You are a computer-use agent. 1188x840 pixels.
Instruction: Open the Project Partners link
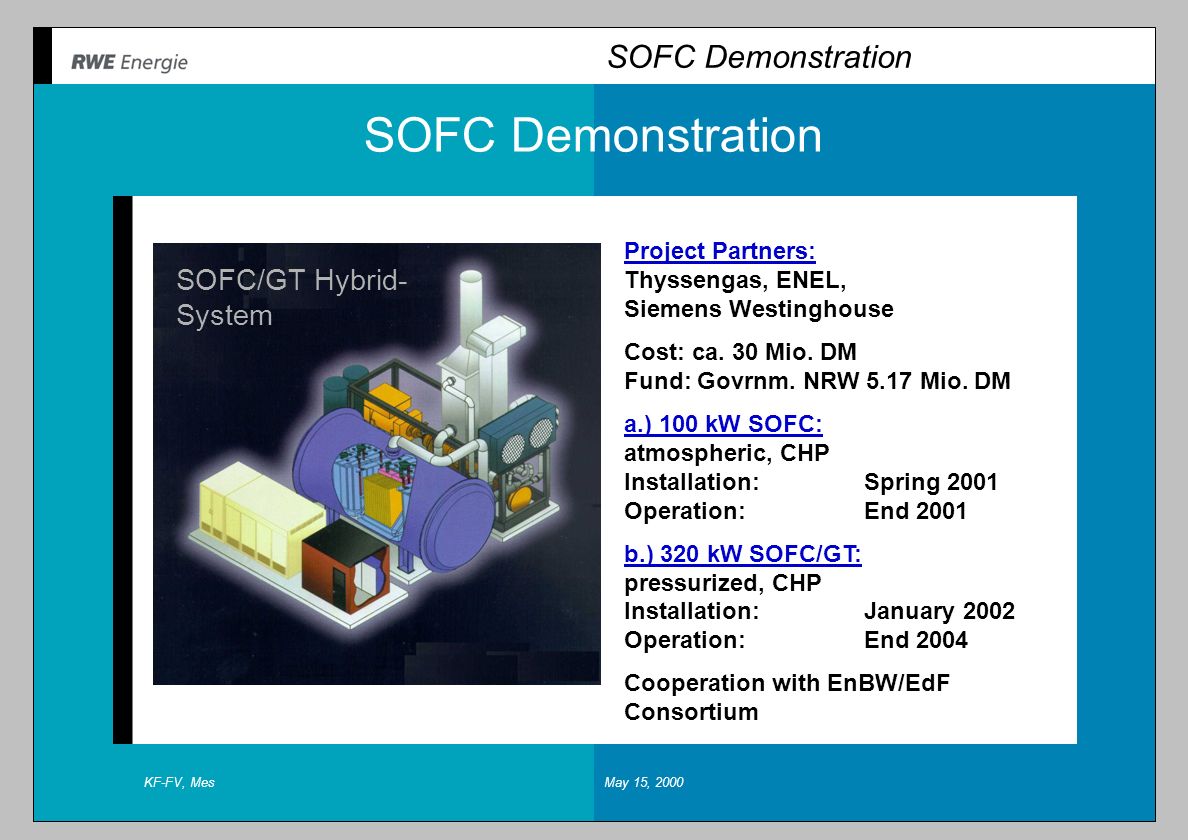720,251
